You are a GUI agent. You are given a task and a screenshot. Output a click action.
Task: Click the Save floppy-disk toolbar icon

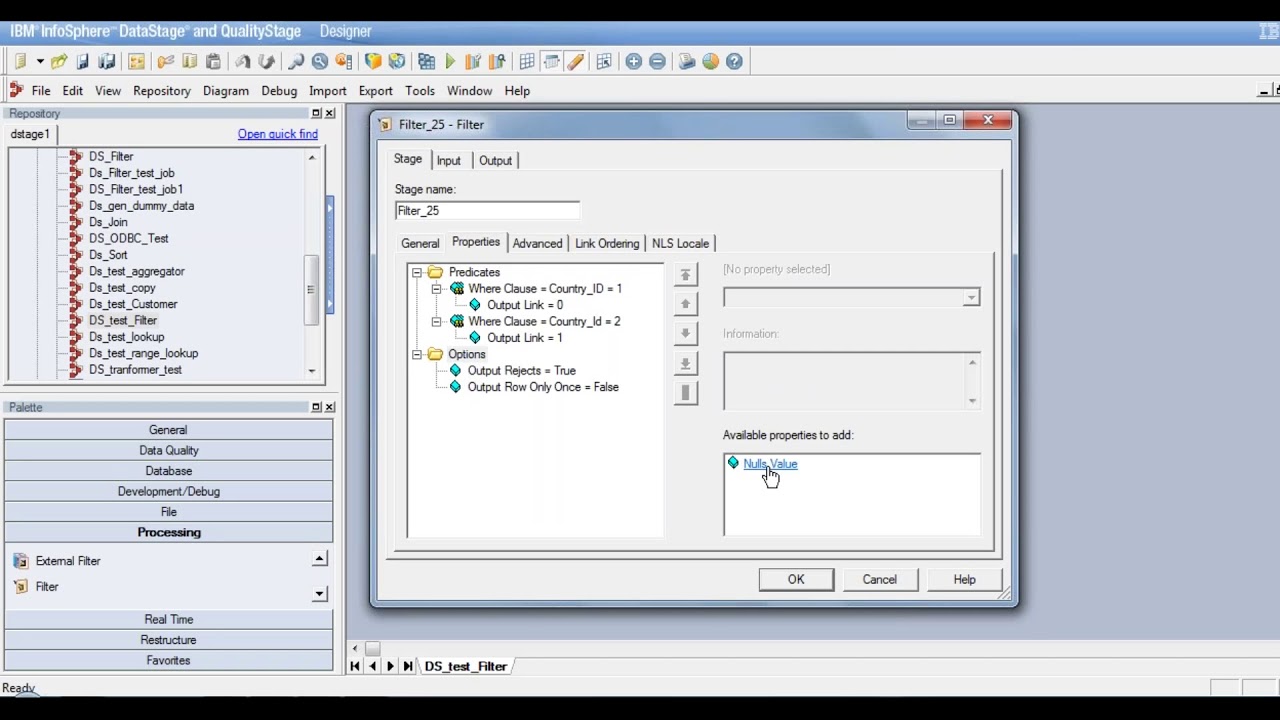coord(83,62)
